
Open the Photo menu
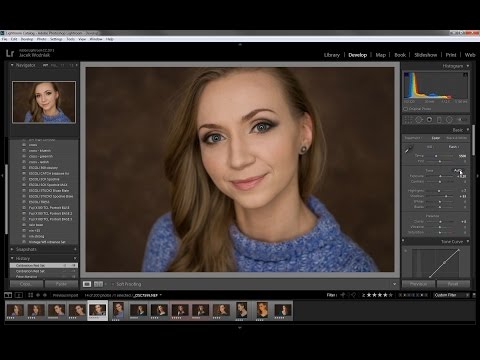tap(42, 39)
